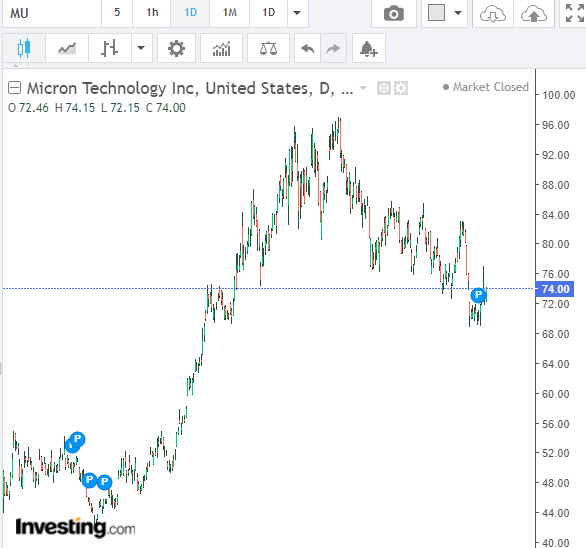Select the Candles chart style icon

(x=24, y=48)
